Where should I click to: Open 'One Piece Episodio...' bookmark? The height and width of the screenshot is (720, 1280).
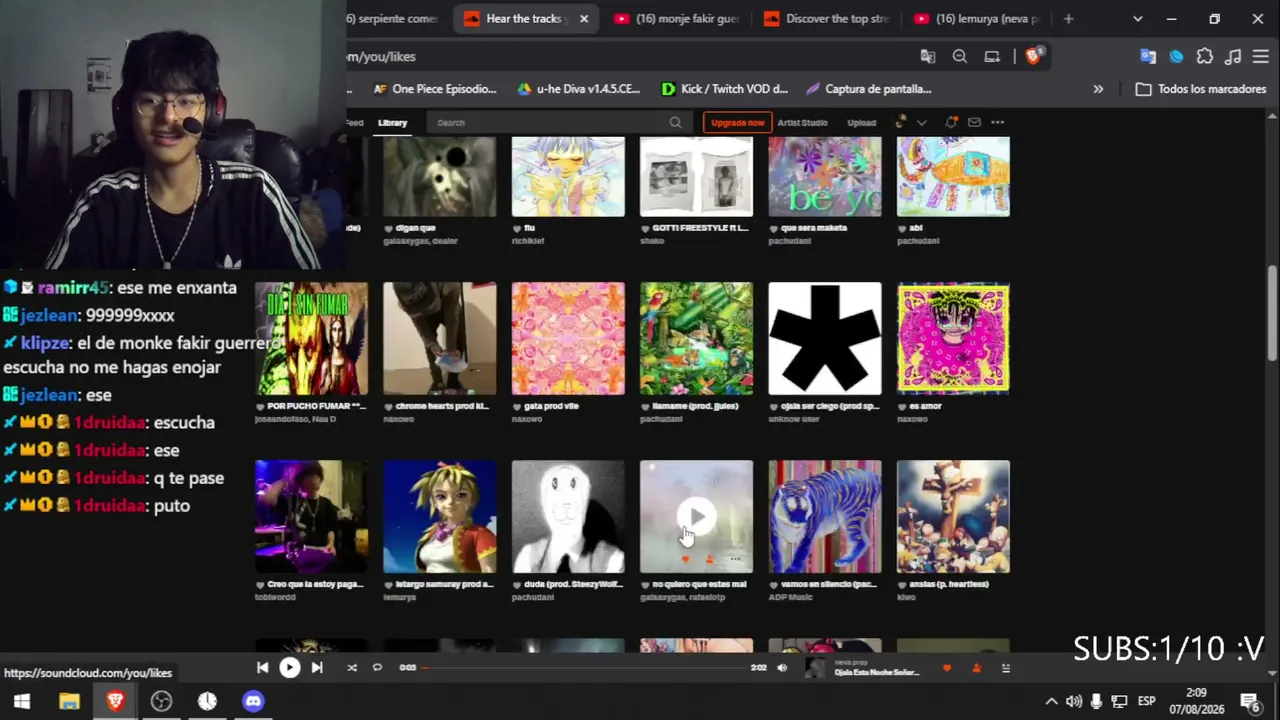click(435, 89)
